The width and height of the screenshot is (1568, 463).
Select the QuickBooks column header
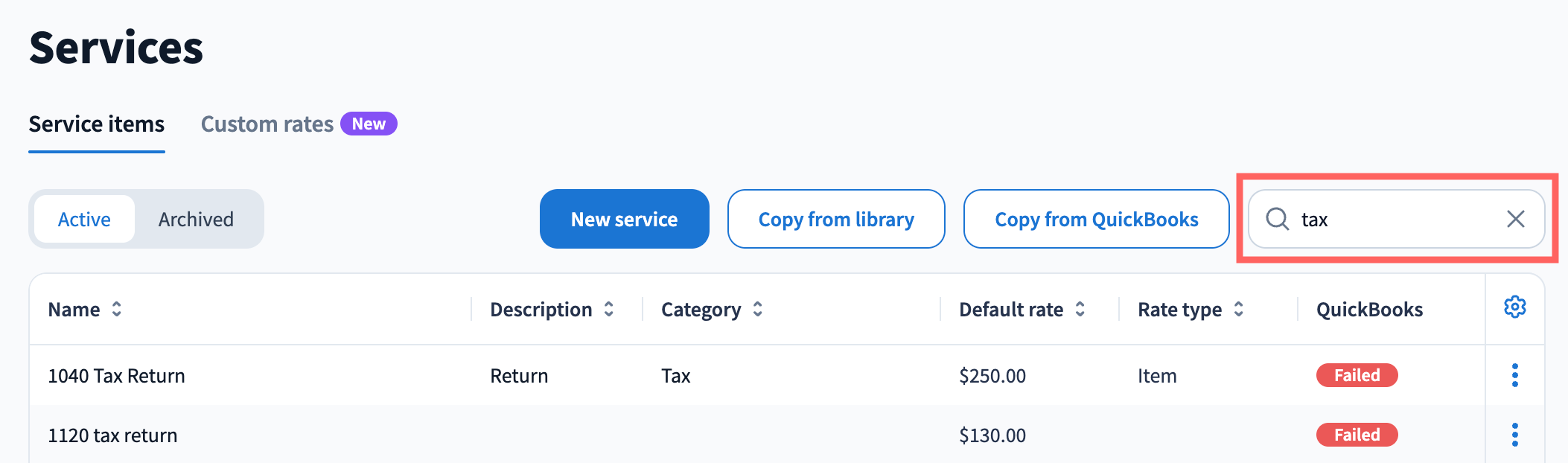coord(1369,310)
